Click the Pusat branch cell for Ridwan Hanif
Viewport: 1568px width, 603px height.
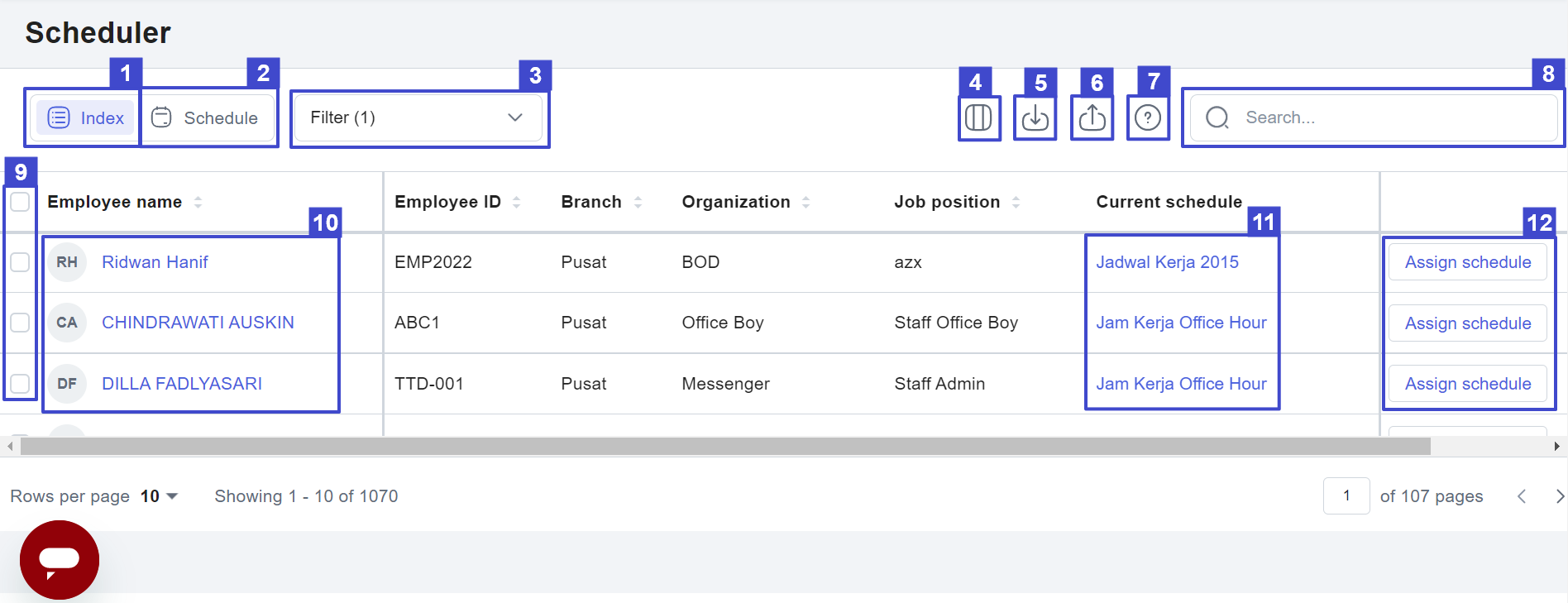click(x=583, y=262)
